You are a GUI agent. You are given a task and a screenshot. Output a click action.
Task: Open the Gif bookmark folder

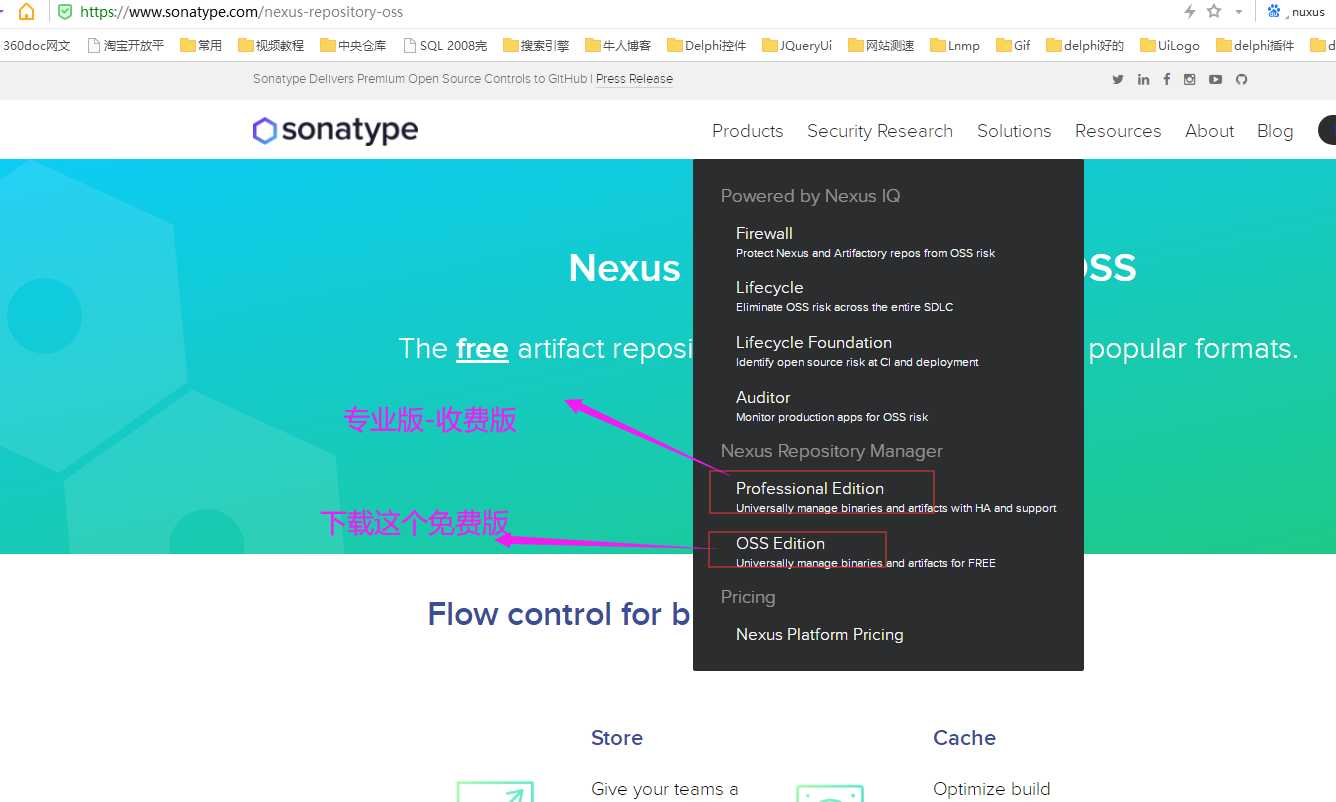point(1013,45)
